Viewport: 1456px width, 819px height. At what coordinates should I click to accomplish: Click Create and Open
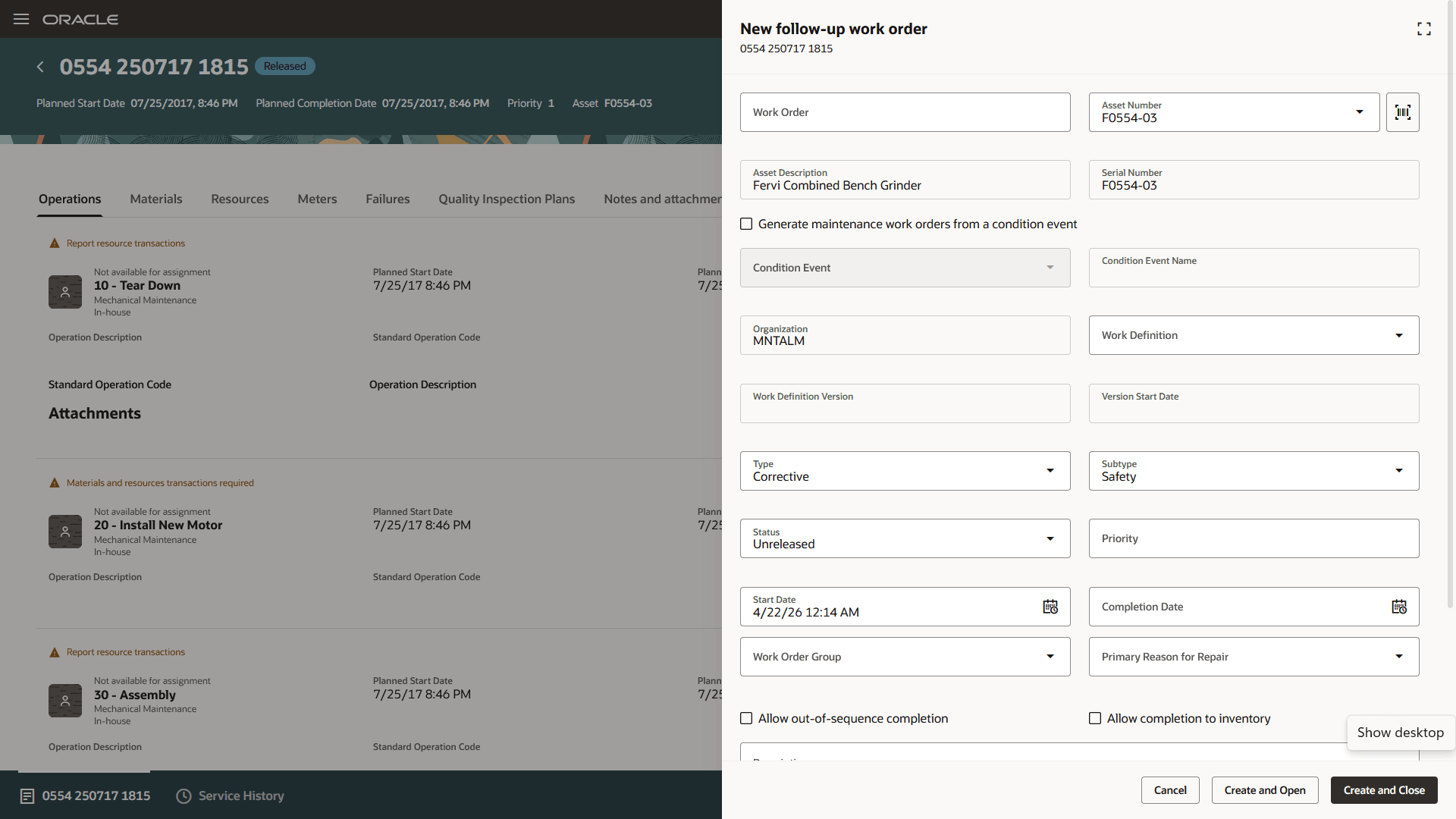tap(1265, 790)
